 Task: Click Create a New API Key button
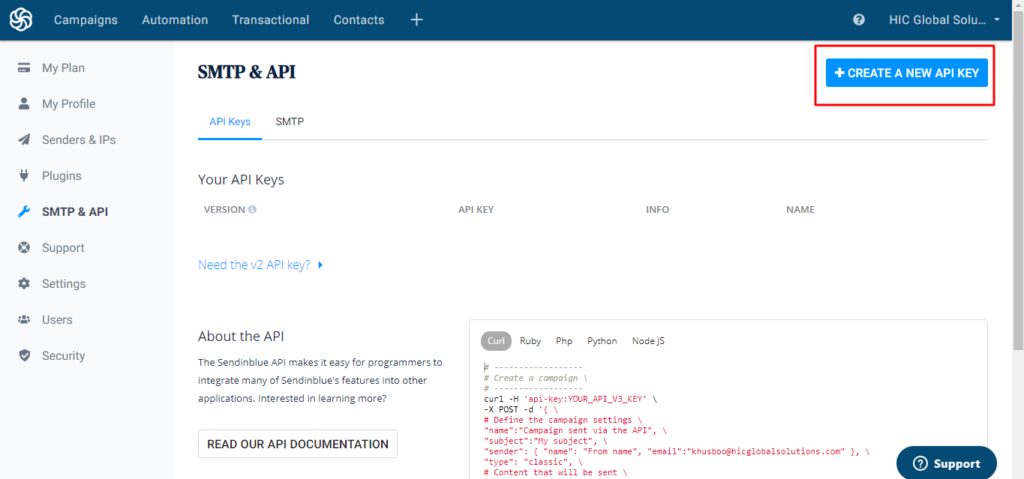point(906,73)
